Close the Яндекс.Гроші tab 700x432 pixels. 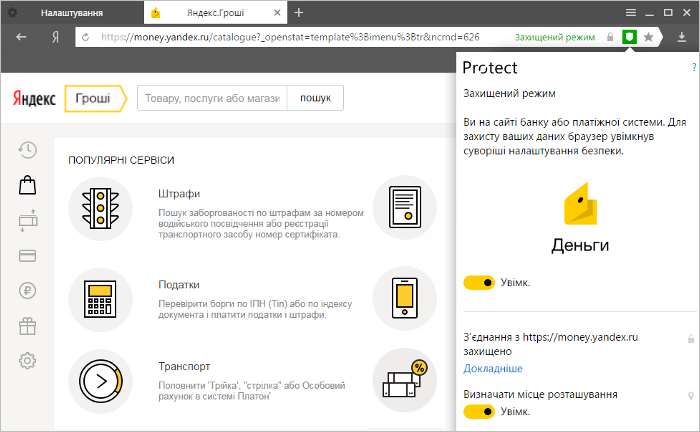pyautogui.click(x=277, y=12)
